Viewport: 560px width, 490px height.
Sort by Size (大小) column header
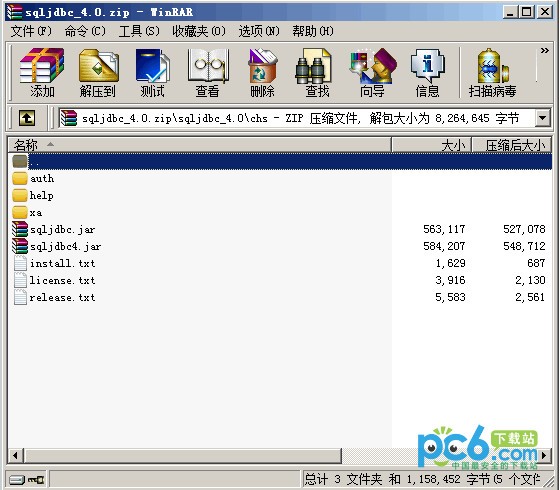(x=431, y=145)
